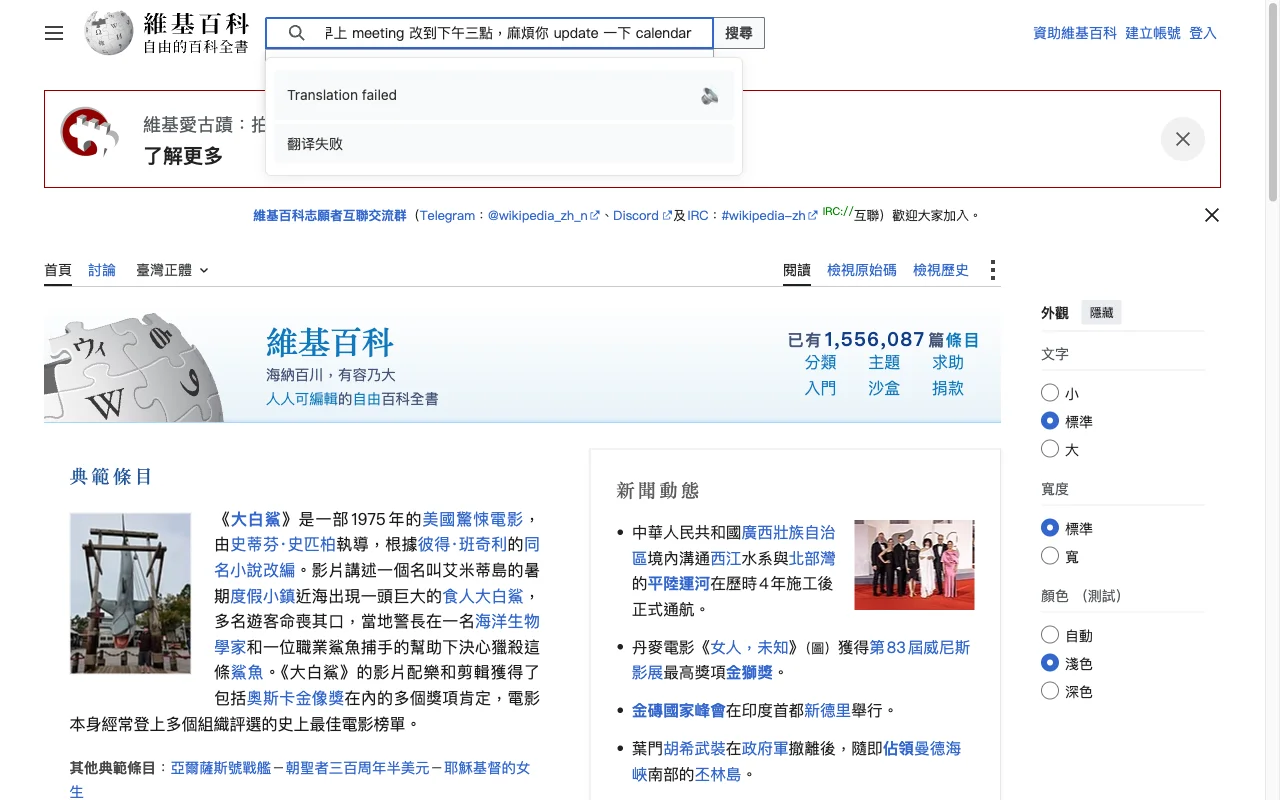Open the 大白鯊 featured article link
Screen dimensions: 1280x800
[x=255, y=519]
